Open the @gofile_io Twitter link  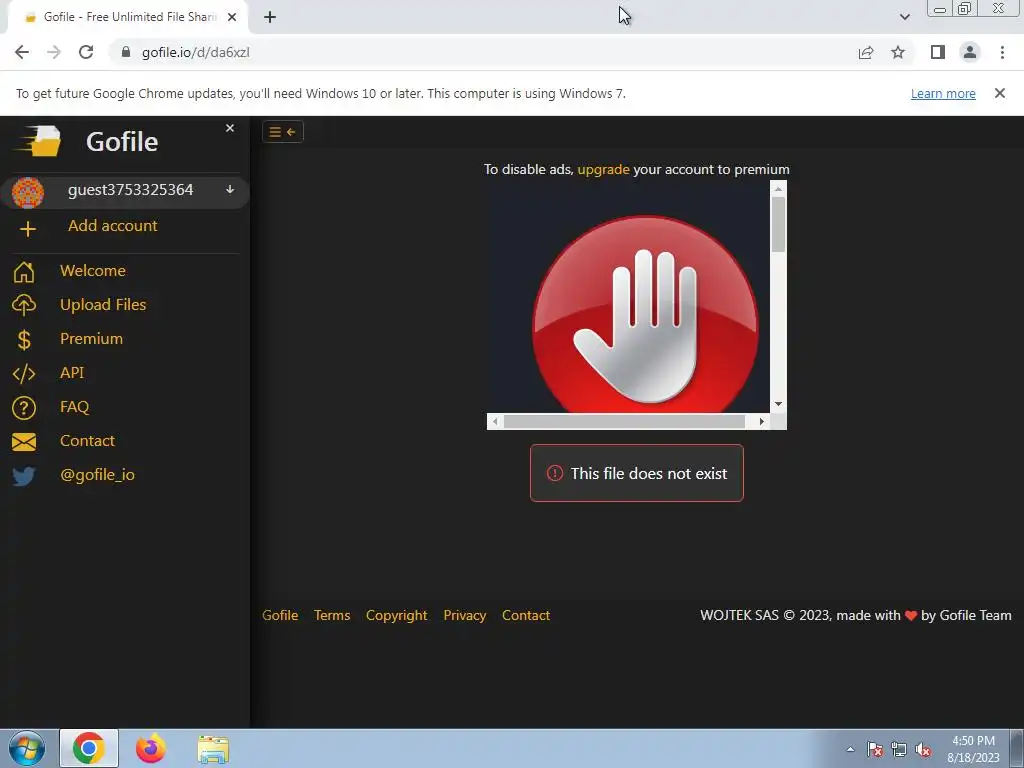tap(97, 475)
